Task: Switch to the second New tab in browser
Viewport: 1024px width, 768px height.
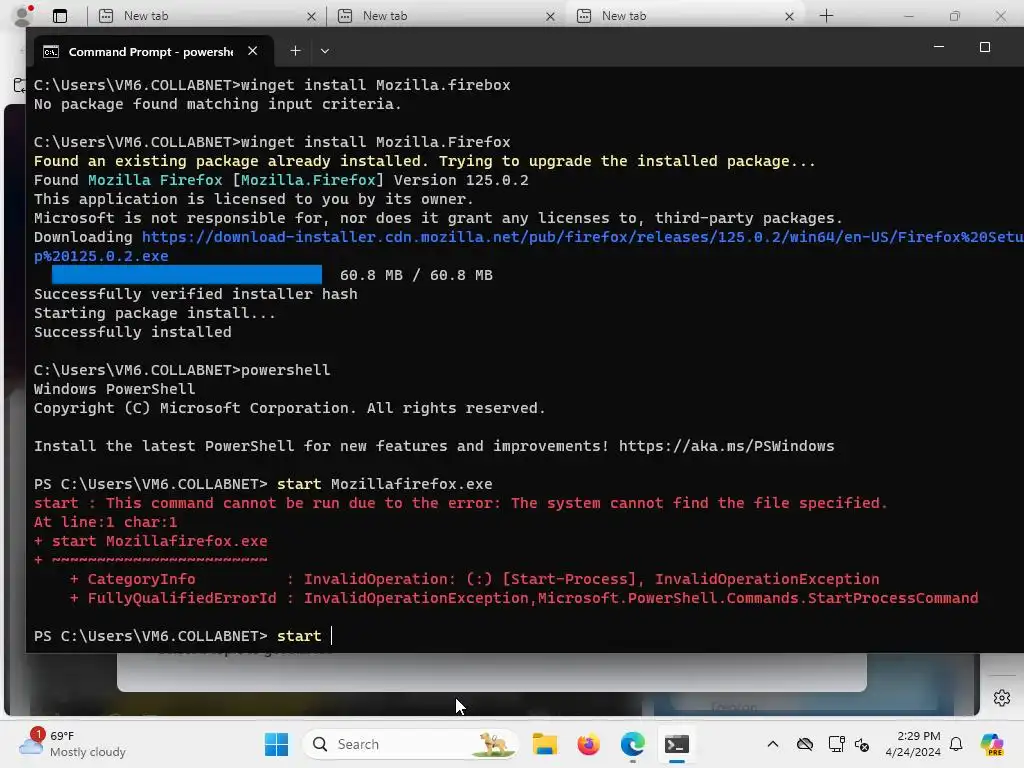Action: tap(445, 16)
